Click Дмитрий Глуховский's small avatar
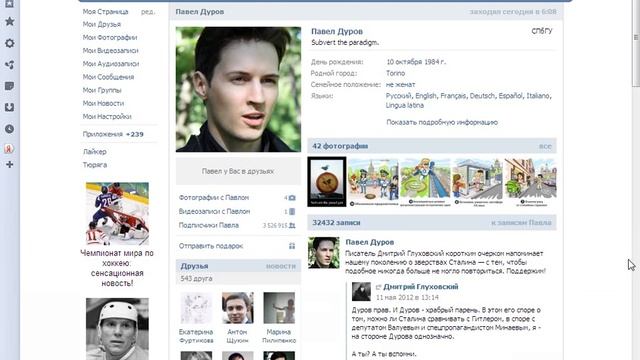 [x=361, y=291]
